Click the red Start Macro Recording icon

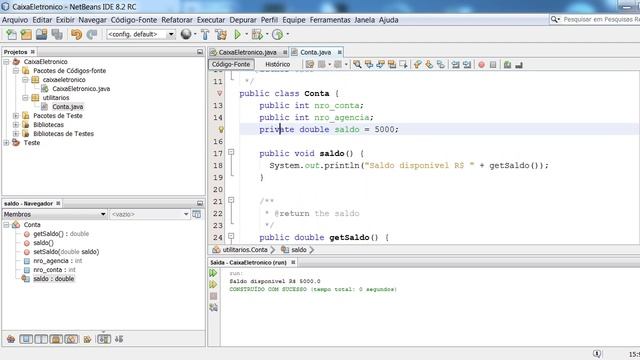[x=481, y=64]
